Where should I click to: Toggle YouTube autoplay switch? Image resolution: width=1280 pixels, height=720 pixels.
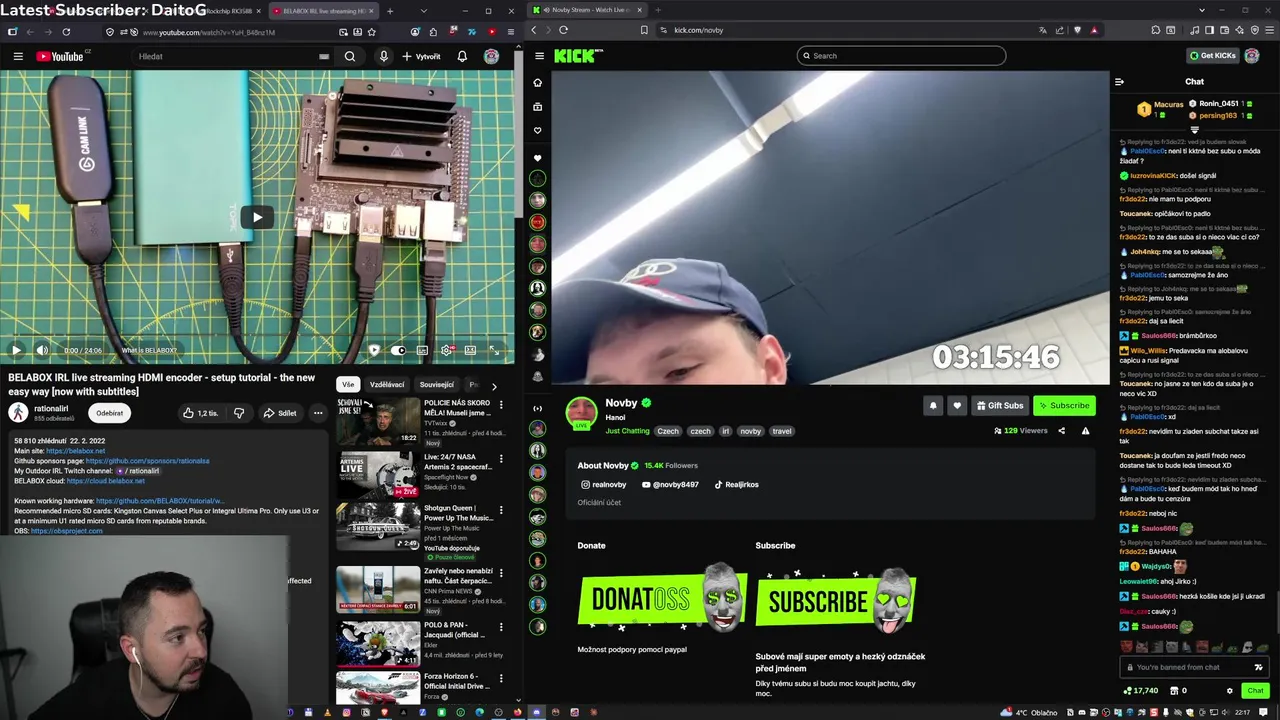(398, 350)
